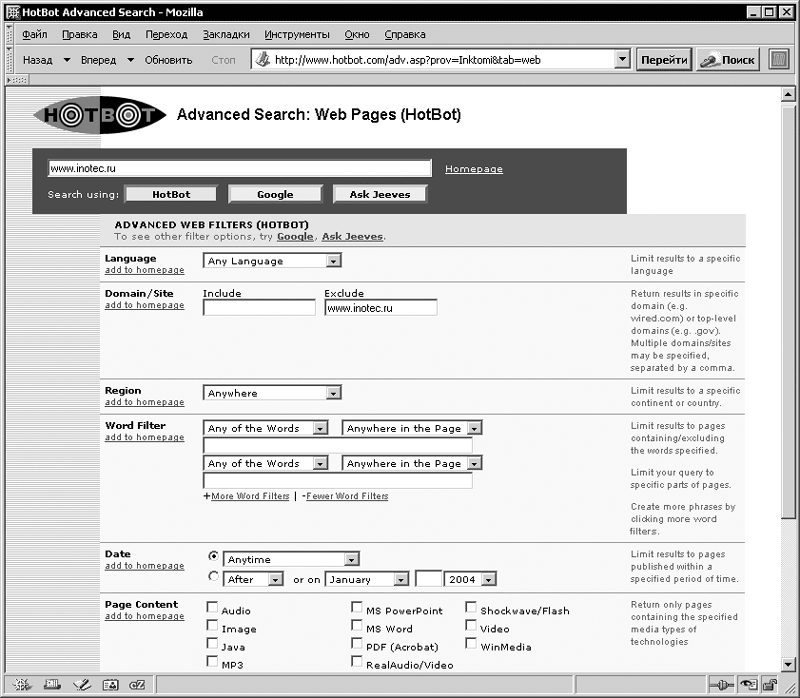Open the IRC chat icon in status bar
This screenshot has height=698, width=800.
(137, 684)
